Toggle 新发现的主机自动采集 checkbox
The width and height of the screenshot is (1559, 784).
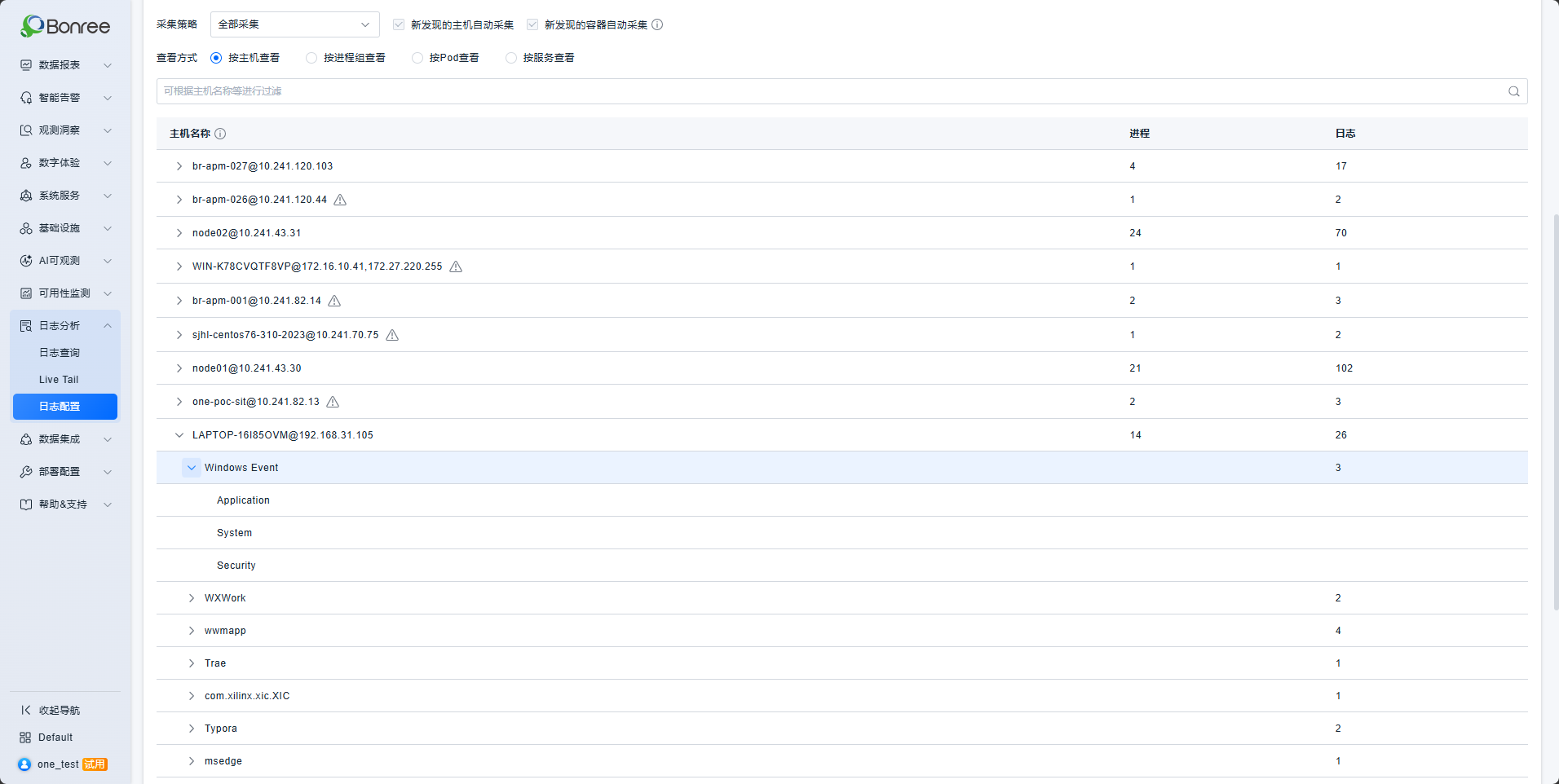pos(399,24)
